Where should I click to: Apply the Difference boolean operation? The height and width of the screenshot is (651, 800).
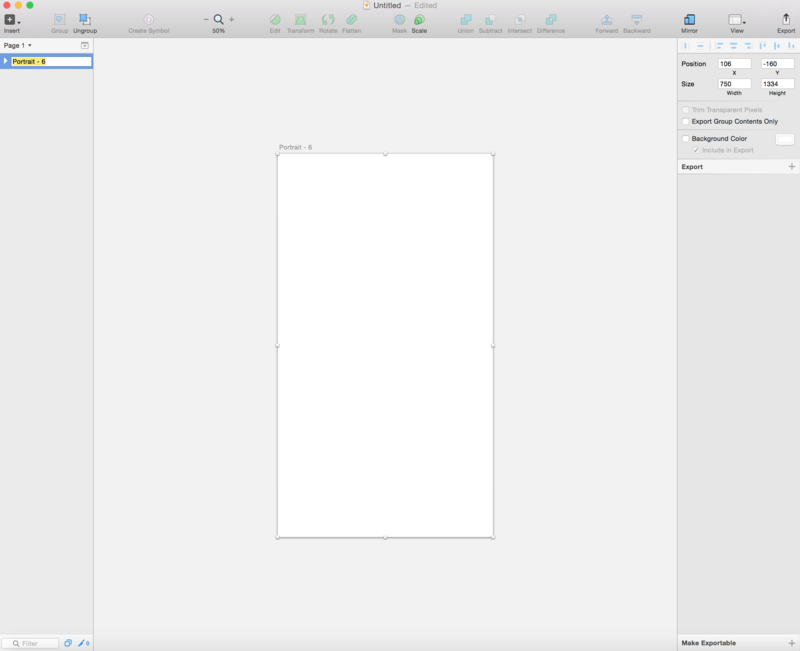click(x=551, y=20)
